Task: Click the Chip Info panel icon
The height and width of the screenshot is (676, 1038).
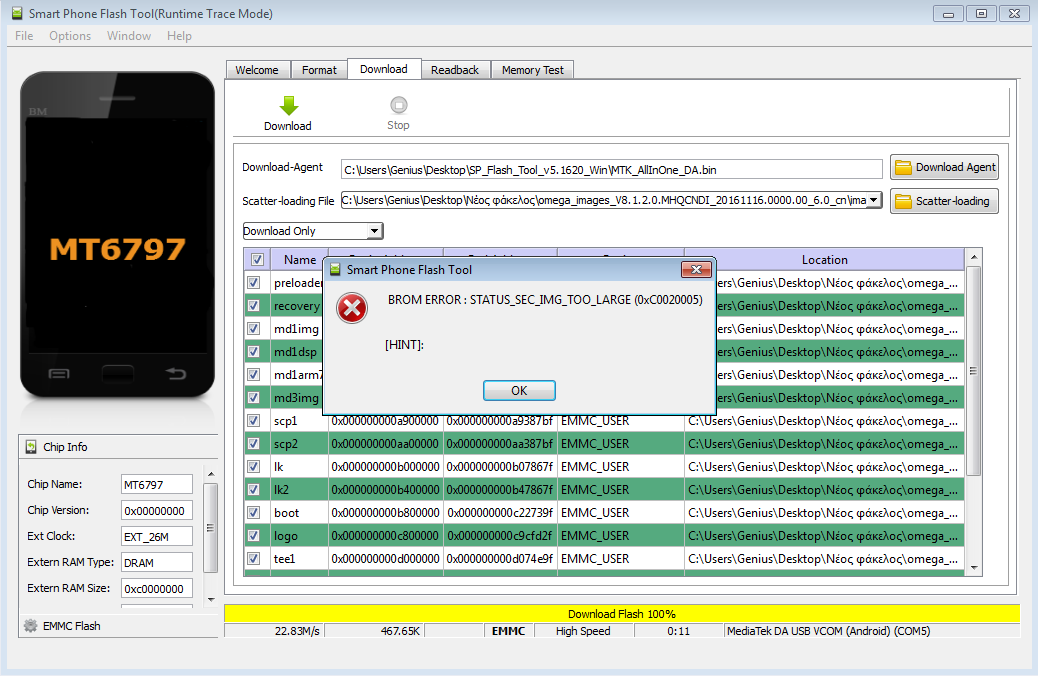Action: coord(32,447)
